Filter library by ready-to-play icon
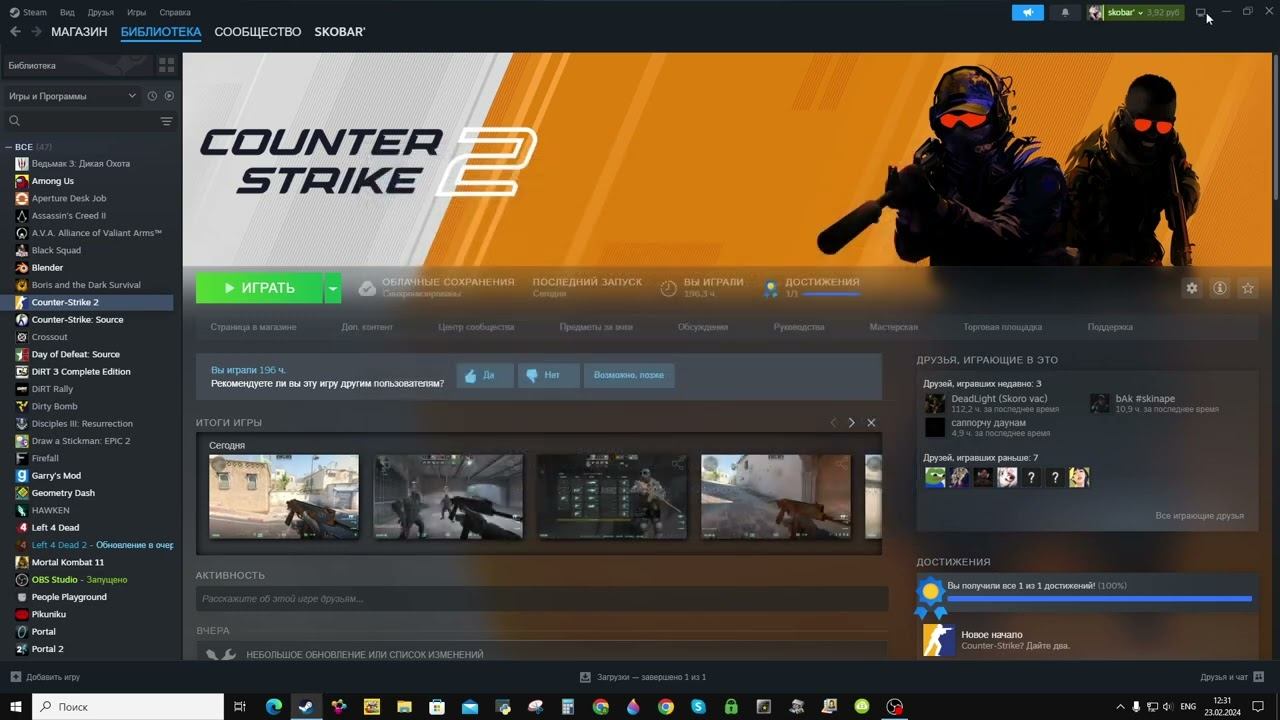1280x720 pixels. point(169,96)
